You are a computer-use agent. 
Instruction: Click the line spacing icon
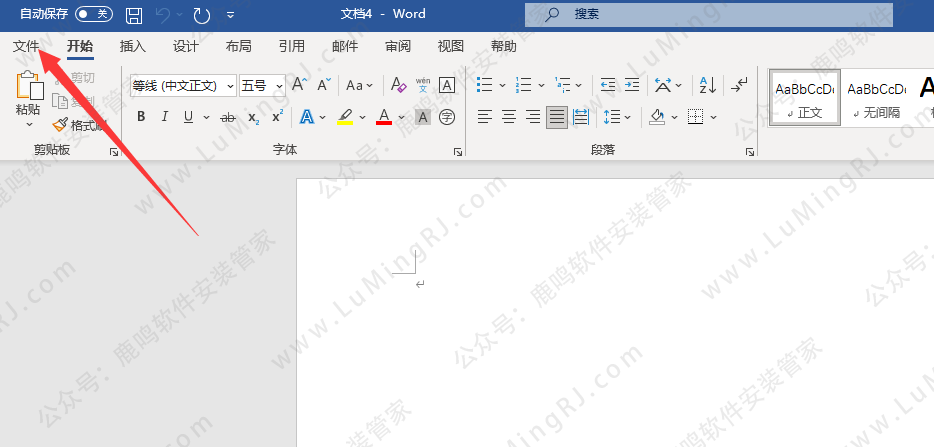point(612,117)
